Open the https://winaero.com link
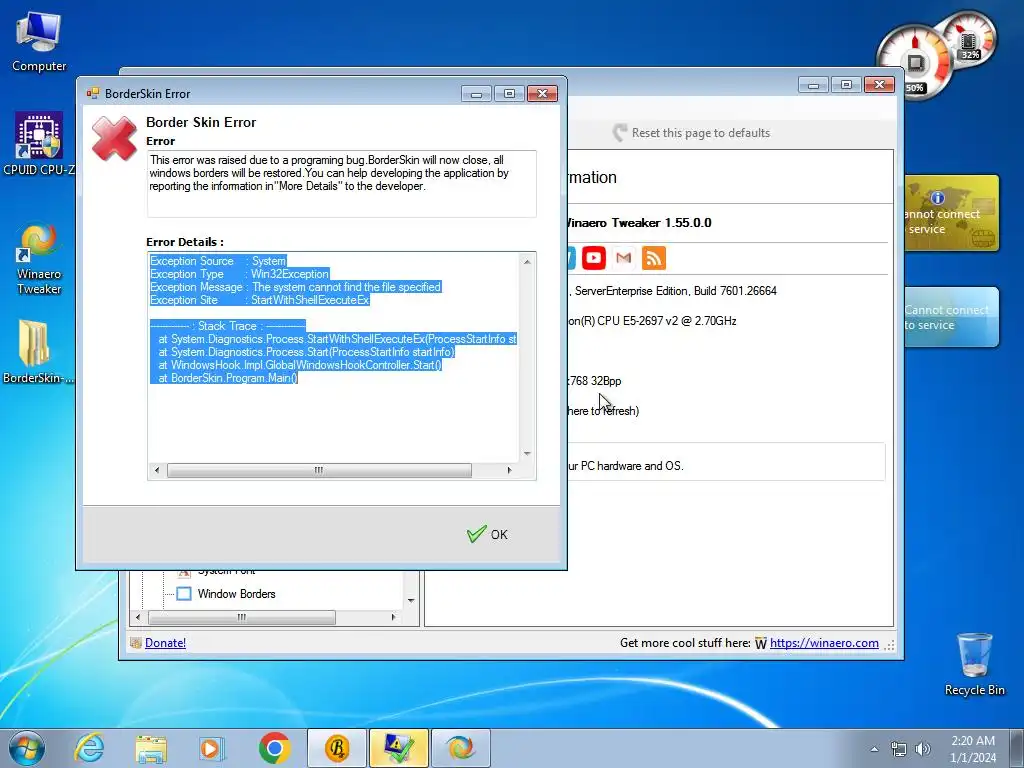Image resolution: width=1024 pixels, height=768 pixels. [x=824, y=643]
